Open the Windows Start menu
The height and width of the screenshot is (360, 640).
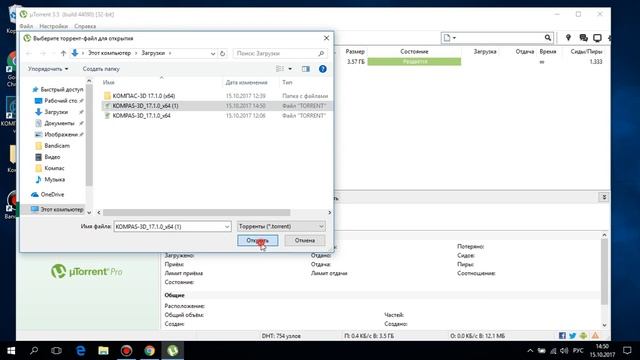coord(11,351)
